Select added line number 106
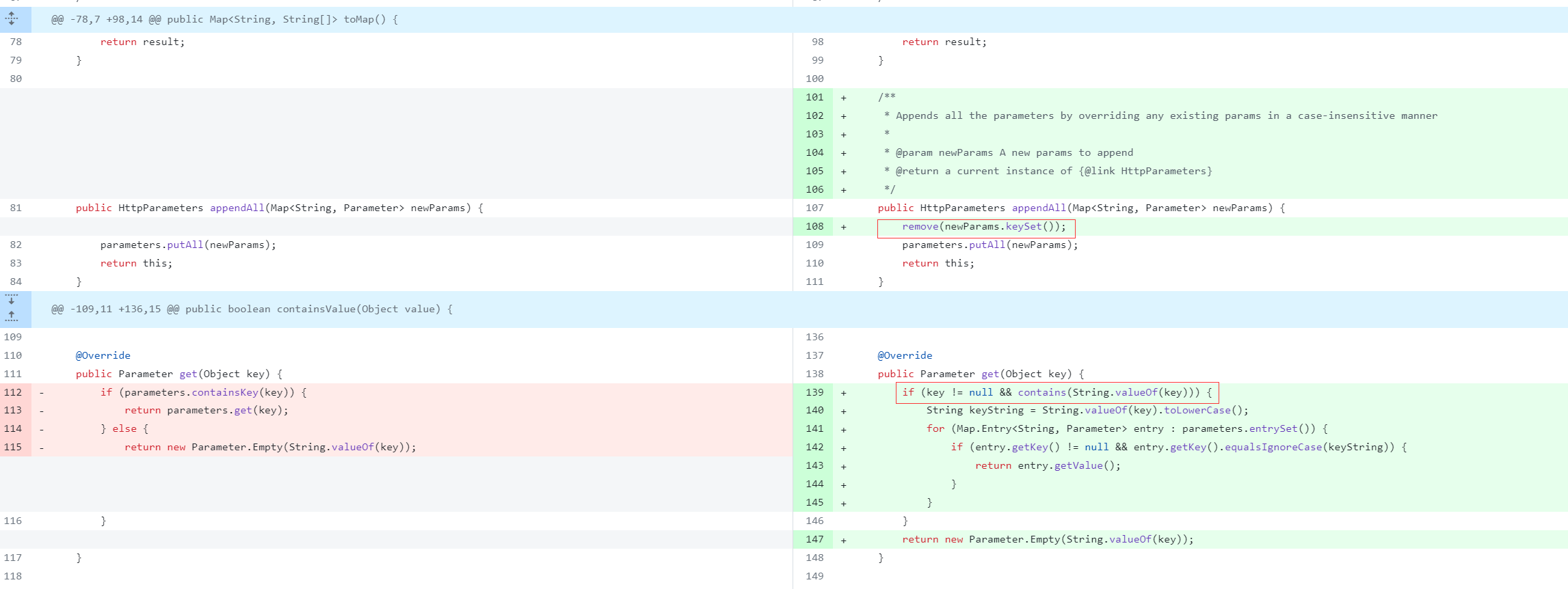Screen dimensions: 1568x589 (x=814, y=189)
